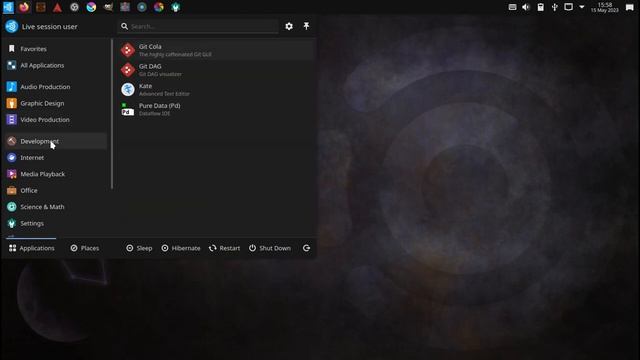Switch to the Places tab
Viewport: 640px width, 360px height.
click(84, 248)
